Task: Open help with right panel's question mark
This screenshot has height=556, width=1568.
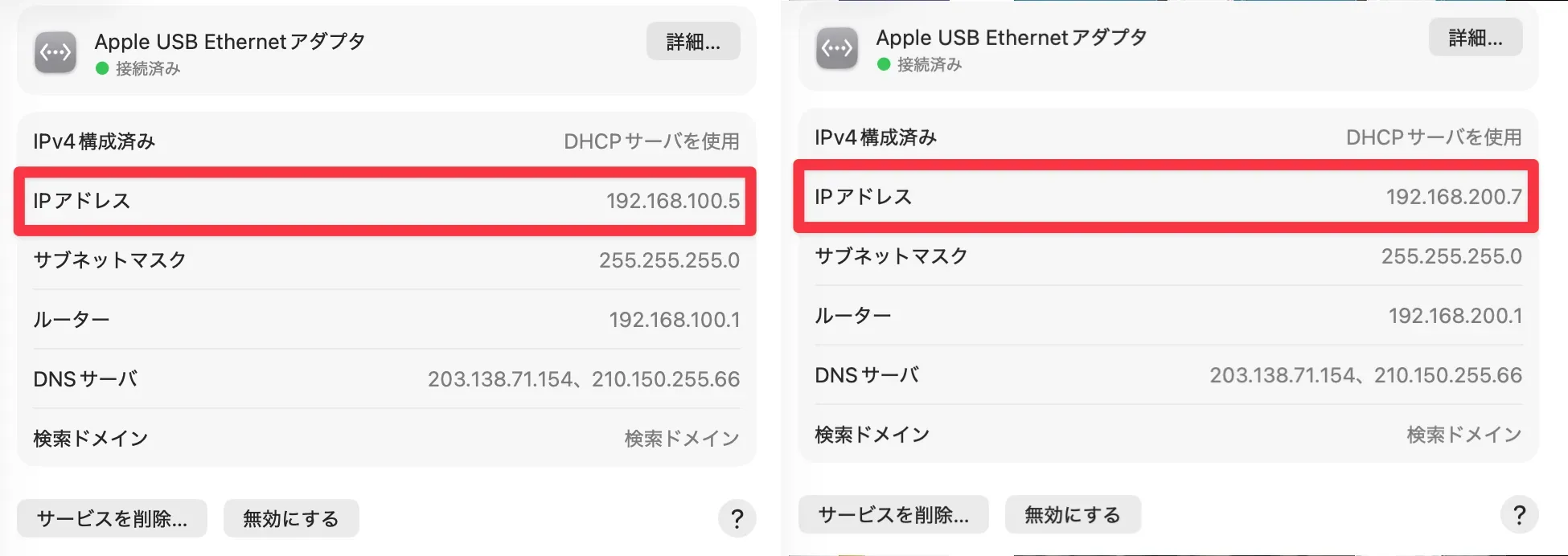Action: pyautogui.click(x=1519, y=515)
